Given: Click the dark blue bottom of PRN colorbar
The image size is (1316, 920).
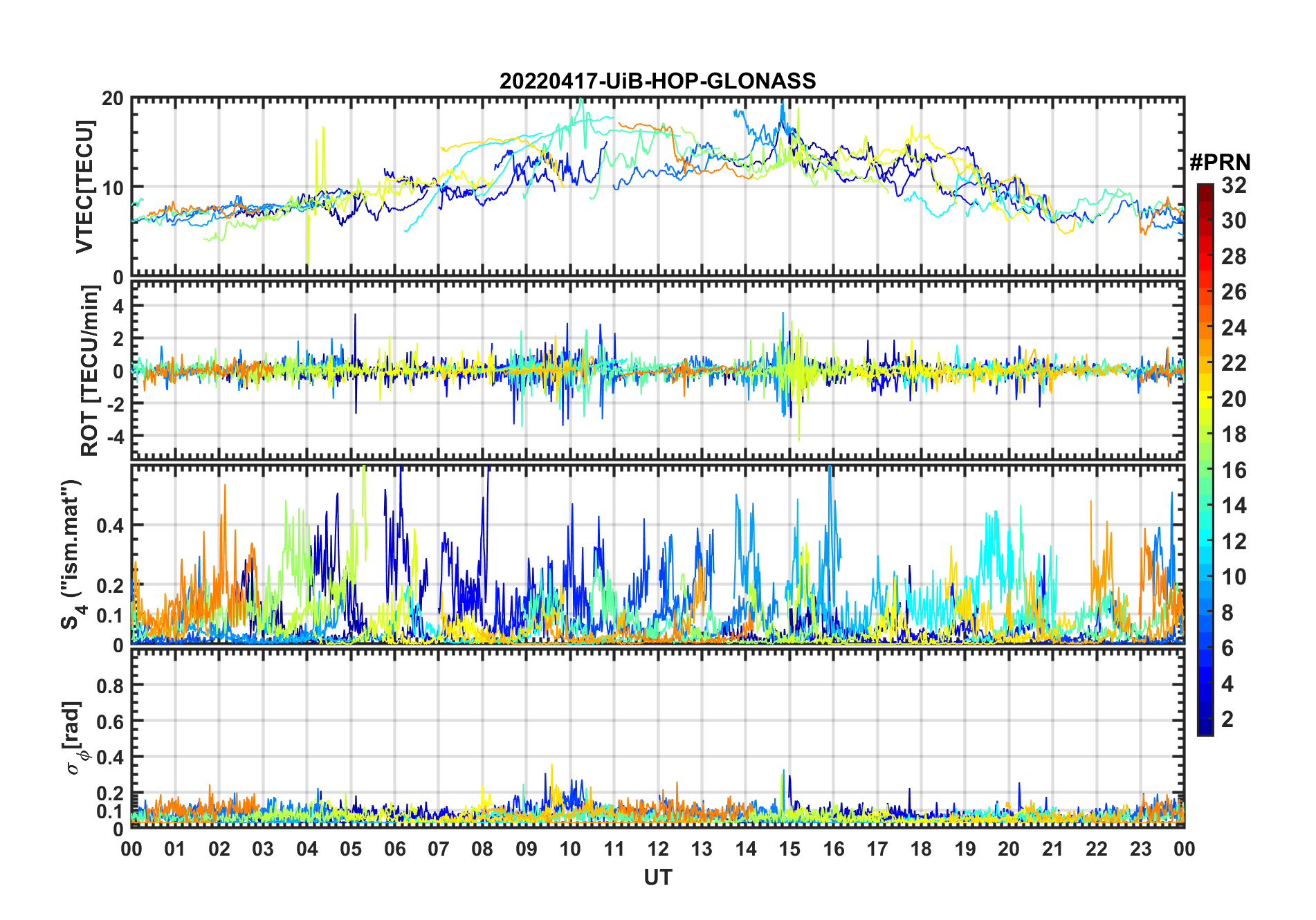Looking at the screenshot, I should coord(1205,728).
